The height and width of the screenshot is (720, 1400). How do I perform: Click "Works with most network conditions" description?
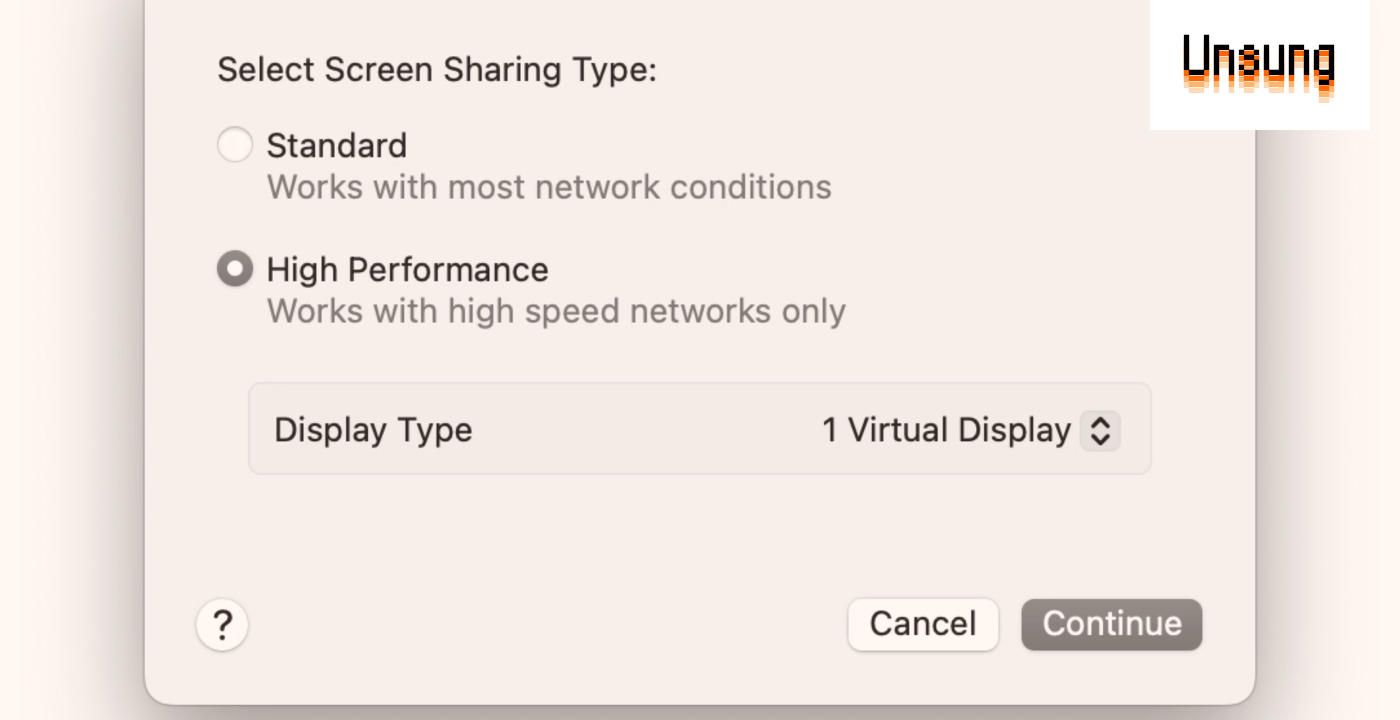[x=549, y=187]
